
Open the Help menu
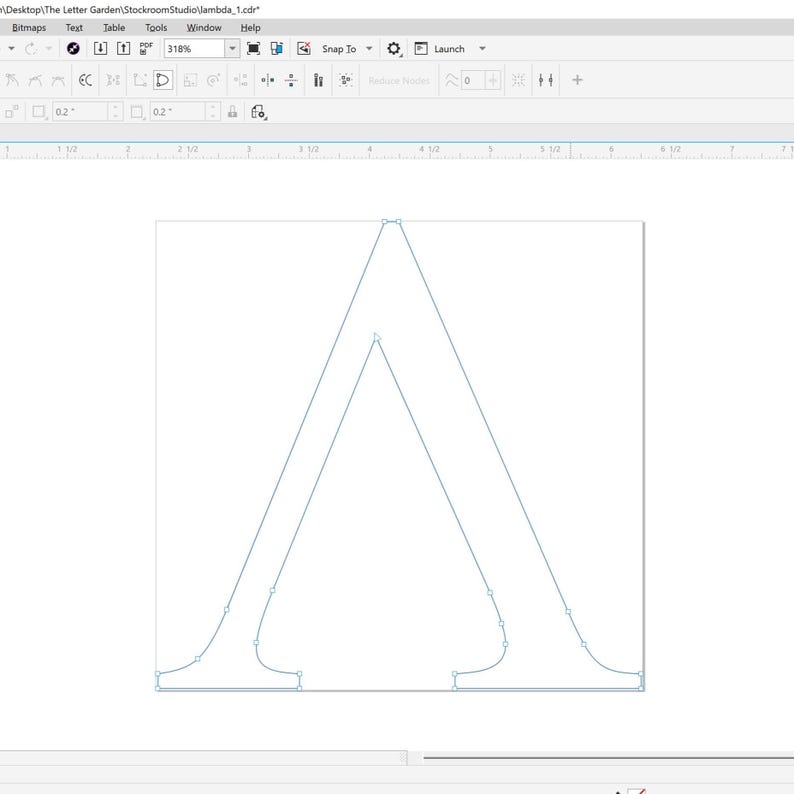[x=251, y=28]
